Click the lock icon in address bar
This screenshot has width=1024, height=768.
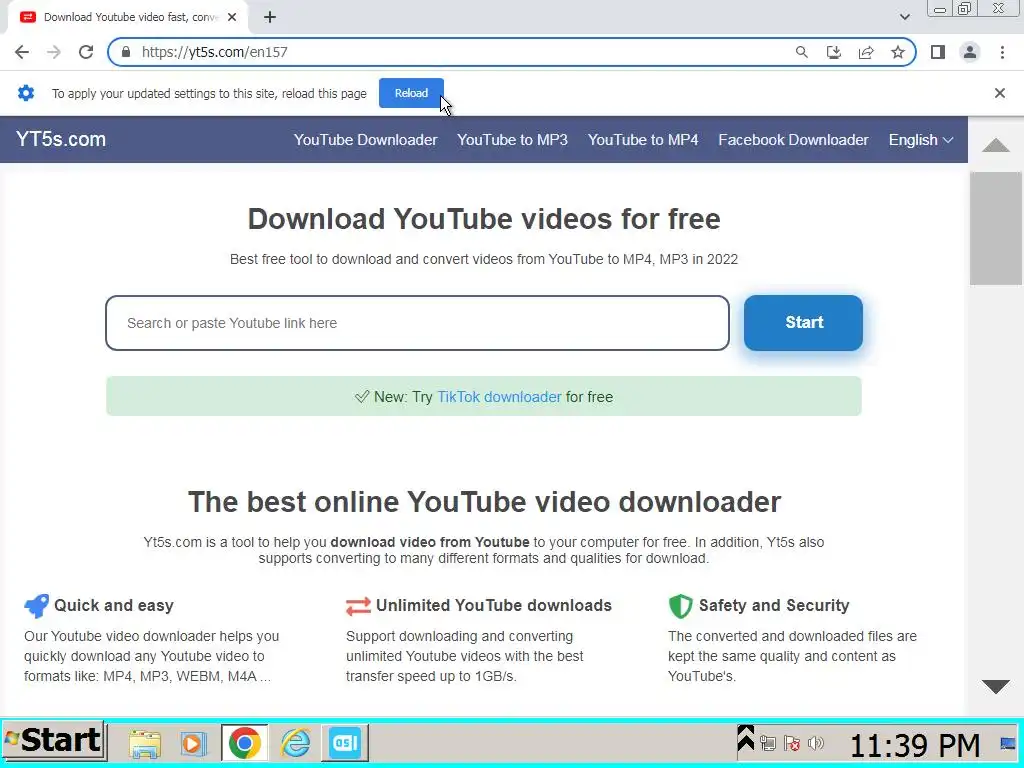pyautogui.click(x=126, y=52)
